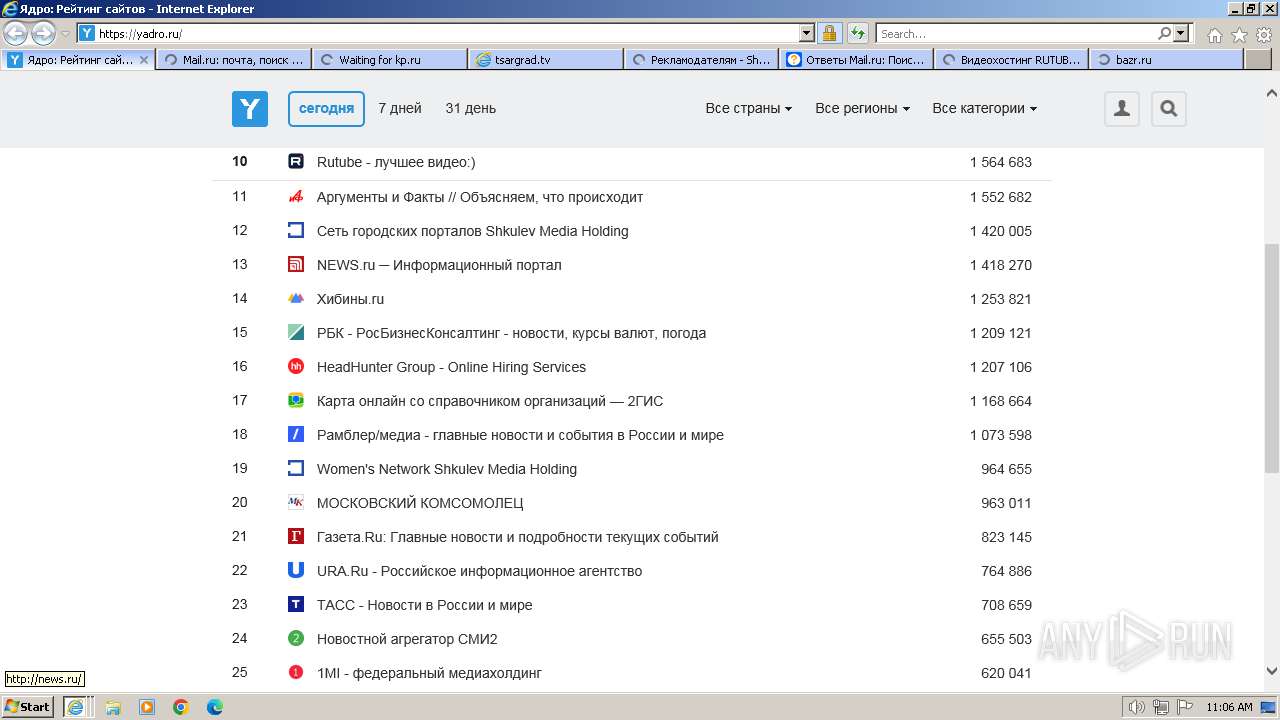The height and width of the screenshot is (720, 1280).
Task: Open the HeadHunter Group link
Action: coord(451,367)
